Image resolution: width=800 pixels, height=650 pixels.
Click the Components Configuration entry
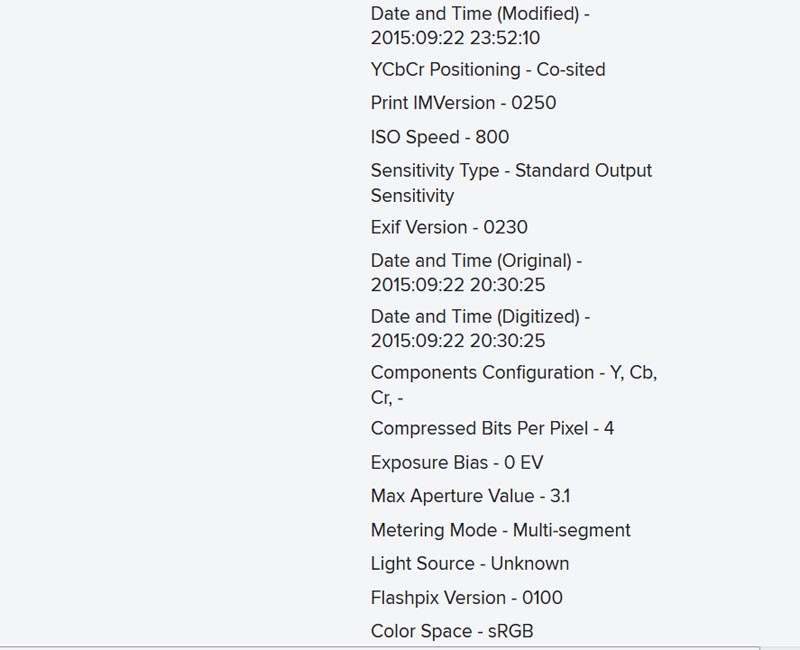pyautogui.click(x=514, y=385)
